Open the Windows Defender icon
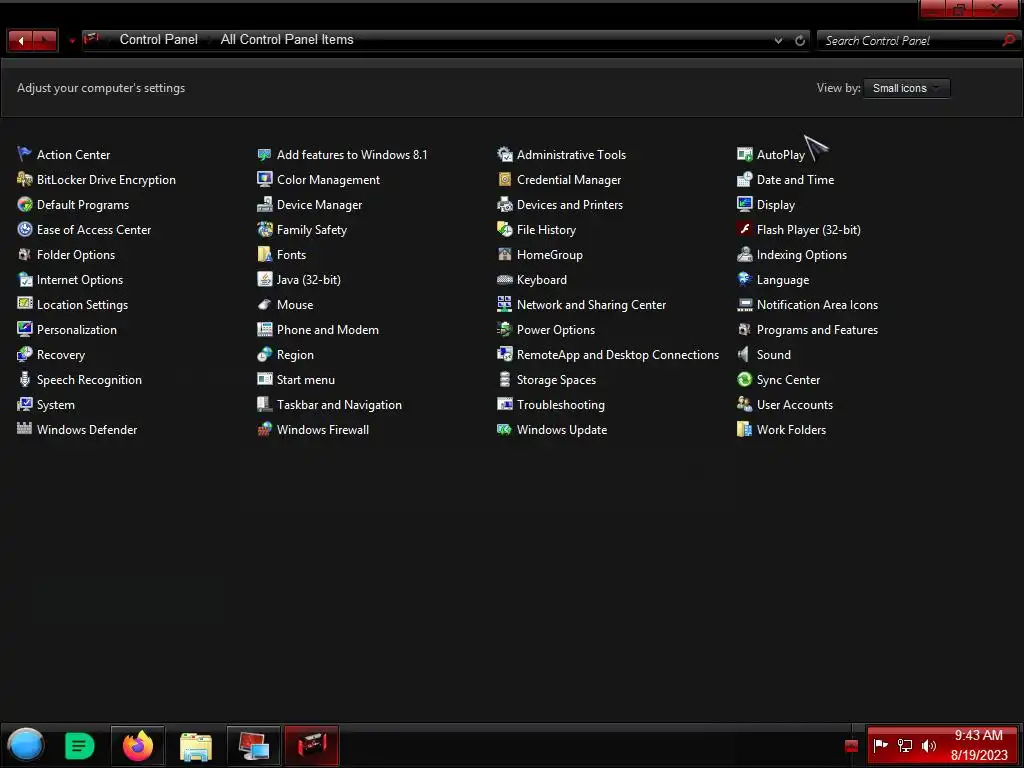The height and width of the screenshot is (768, 1024). 24,429
